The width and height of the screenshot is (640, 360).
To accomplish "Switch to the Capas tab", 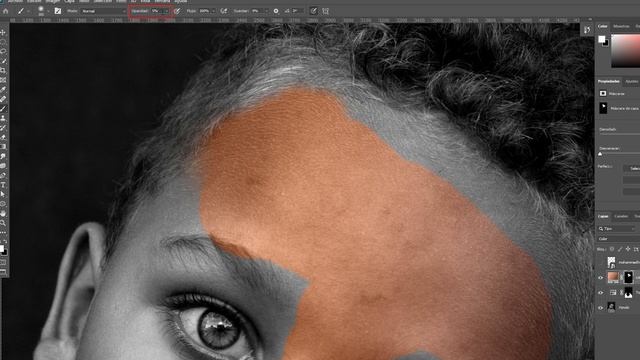I will click(603, 216).
